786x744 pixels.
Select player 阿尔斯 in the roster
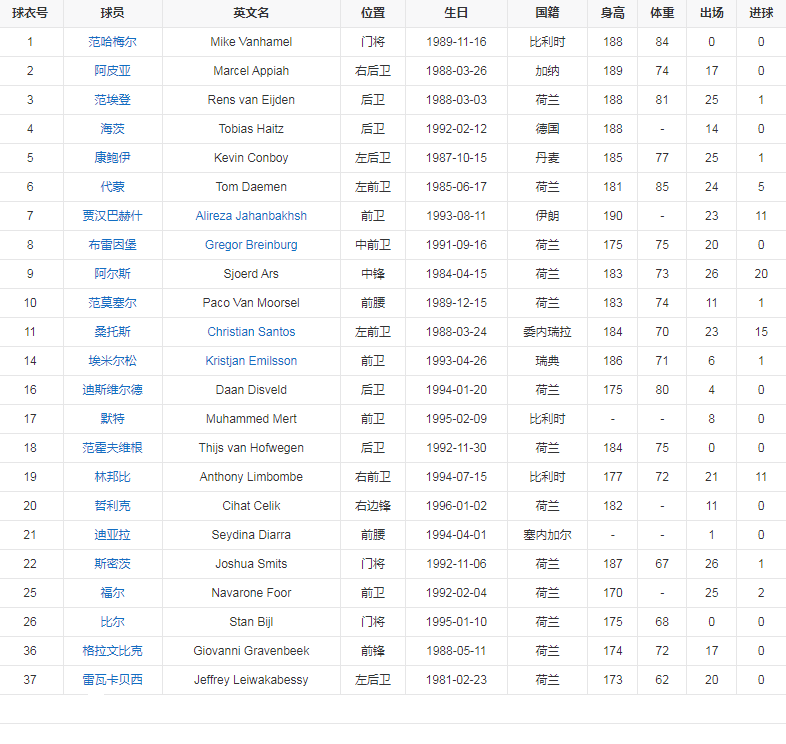tap(112, 274)
